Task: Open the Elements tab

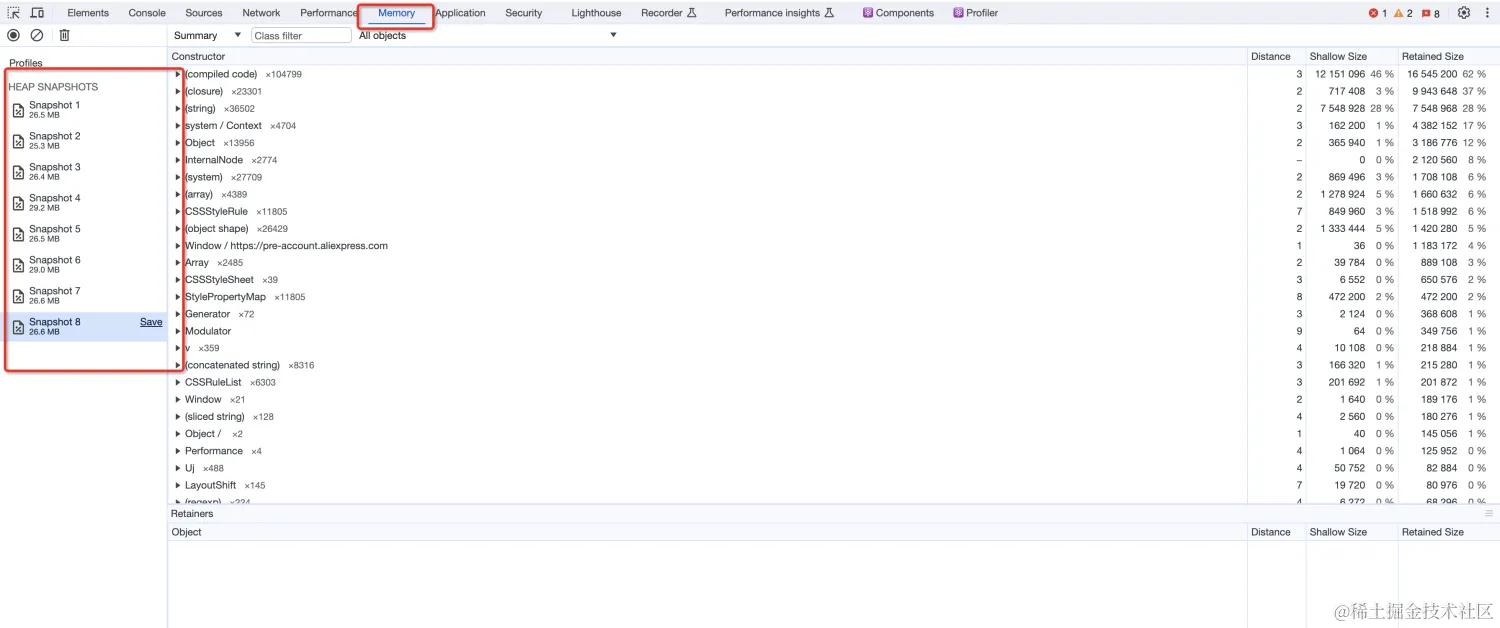Action: [88, 13]
